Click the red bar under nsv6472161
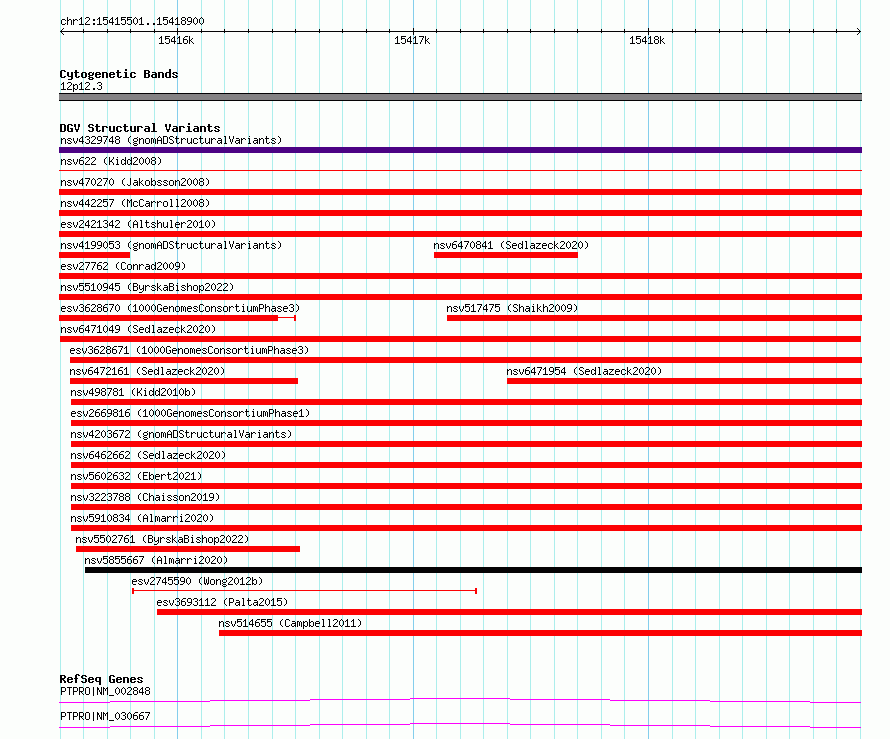The height and width of the screenshot is (739, 890). pyautogui.click(x=184, y=381)
